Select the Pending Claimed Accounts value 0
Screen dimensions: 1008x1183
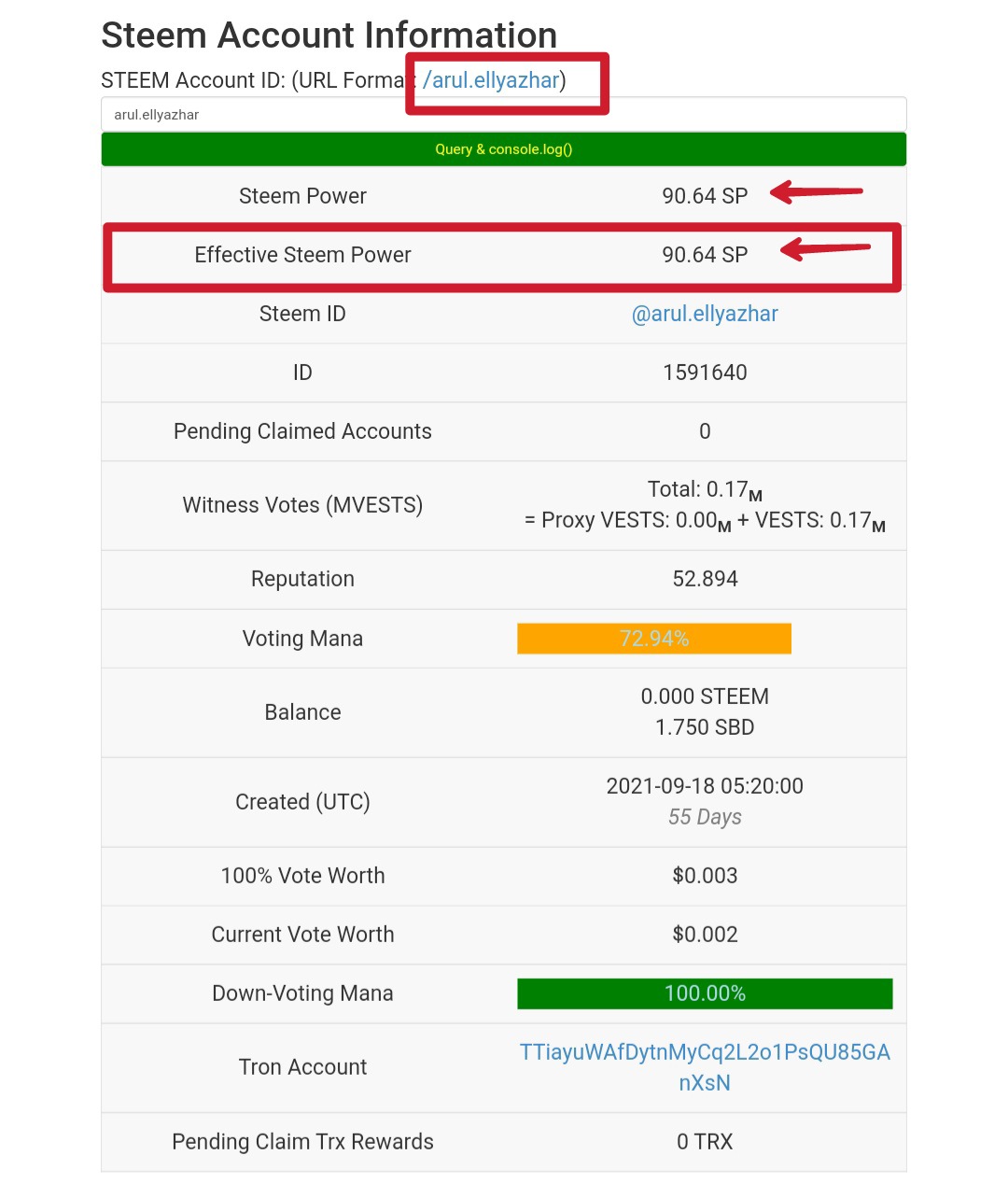[x=705, y=431]
